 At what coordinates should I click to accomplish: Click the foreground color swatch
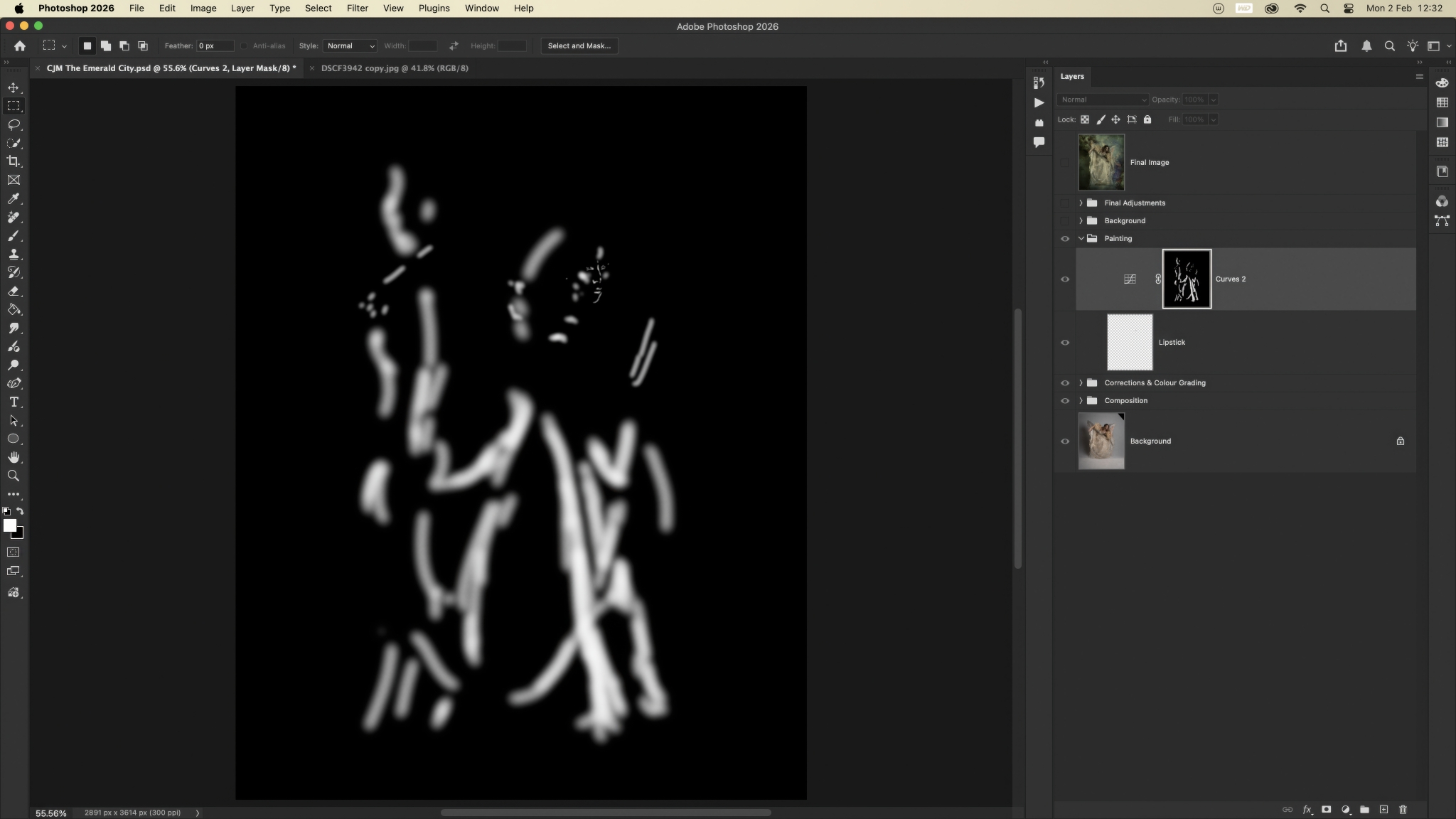[x=9, y=525]
